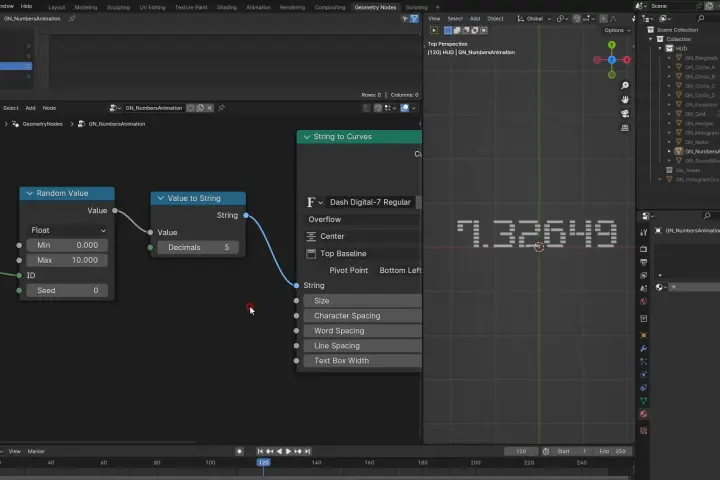Image resolution: width=720 pixels, height=480 pixels.
Task: Jump to the timeline end frame
Action: point(308,452)
